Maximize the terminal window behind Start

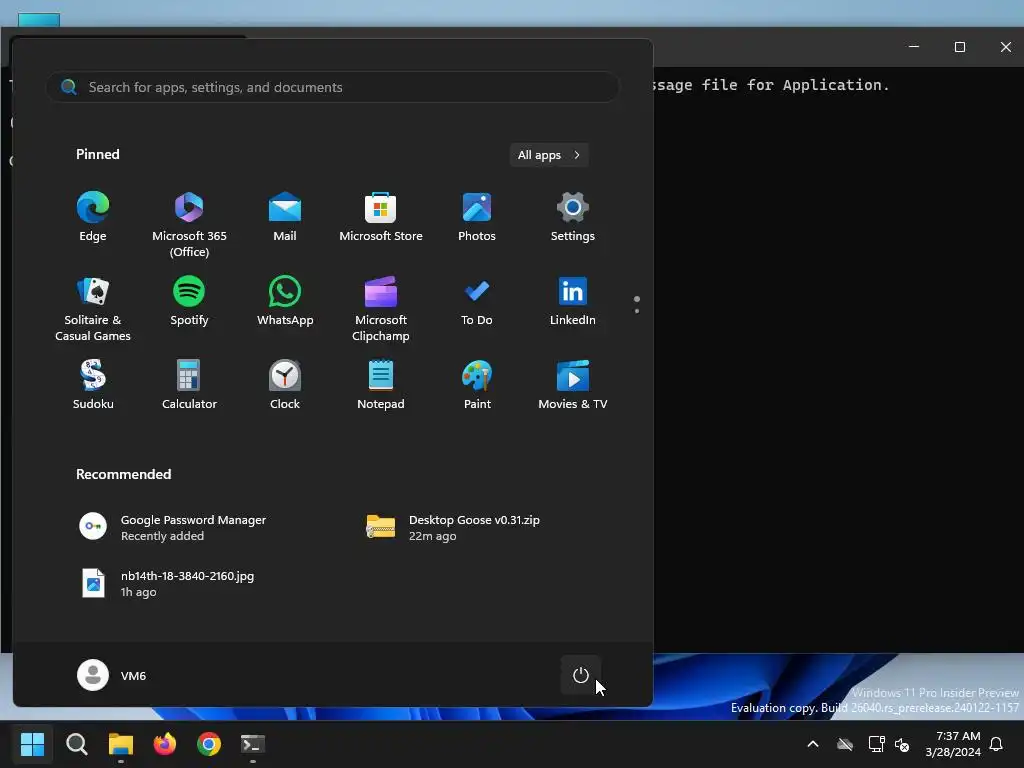coord(959,47)
